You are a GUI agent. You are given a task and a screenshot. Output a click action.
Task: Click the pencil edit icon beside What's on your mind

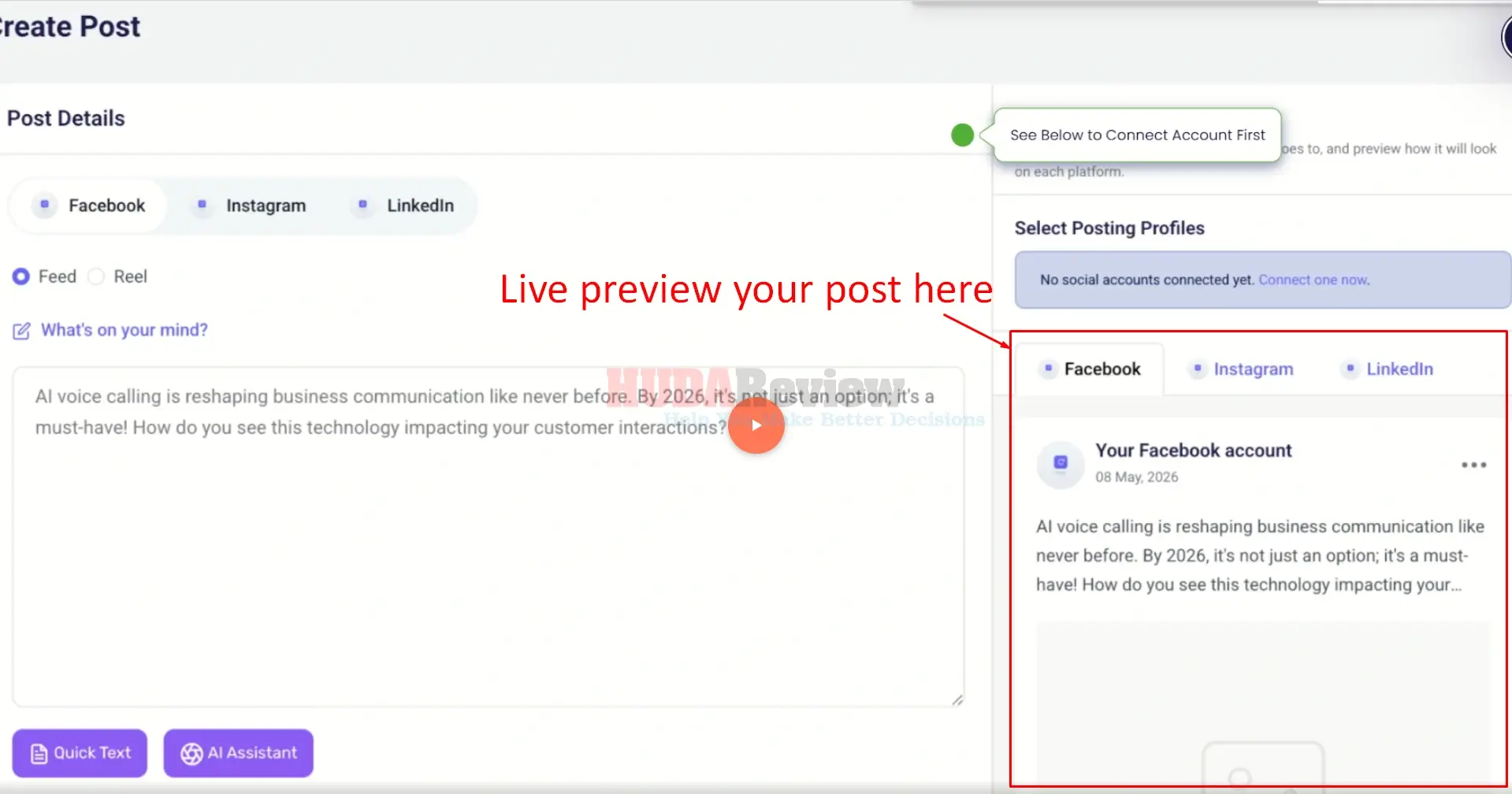pos(21,331)
